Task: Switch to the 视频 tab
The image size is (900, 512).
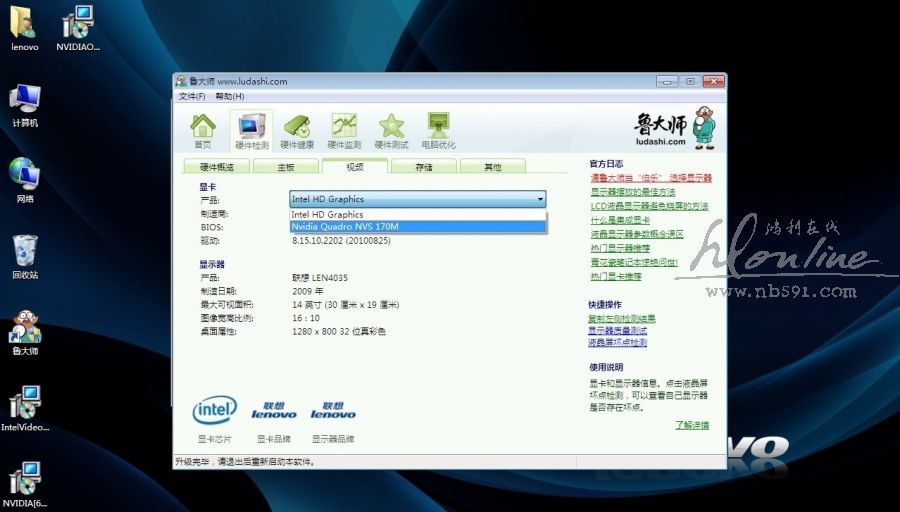Action: pyautogui.click(x=355, y=166)
